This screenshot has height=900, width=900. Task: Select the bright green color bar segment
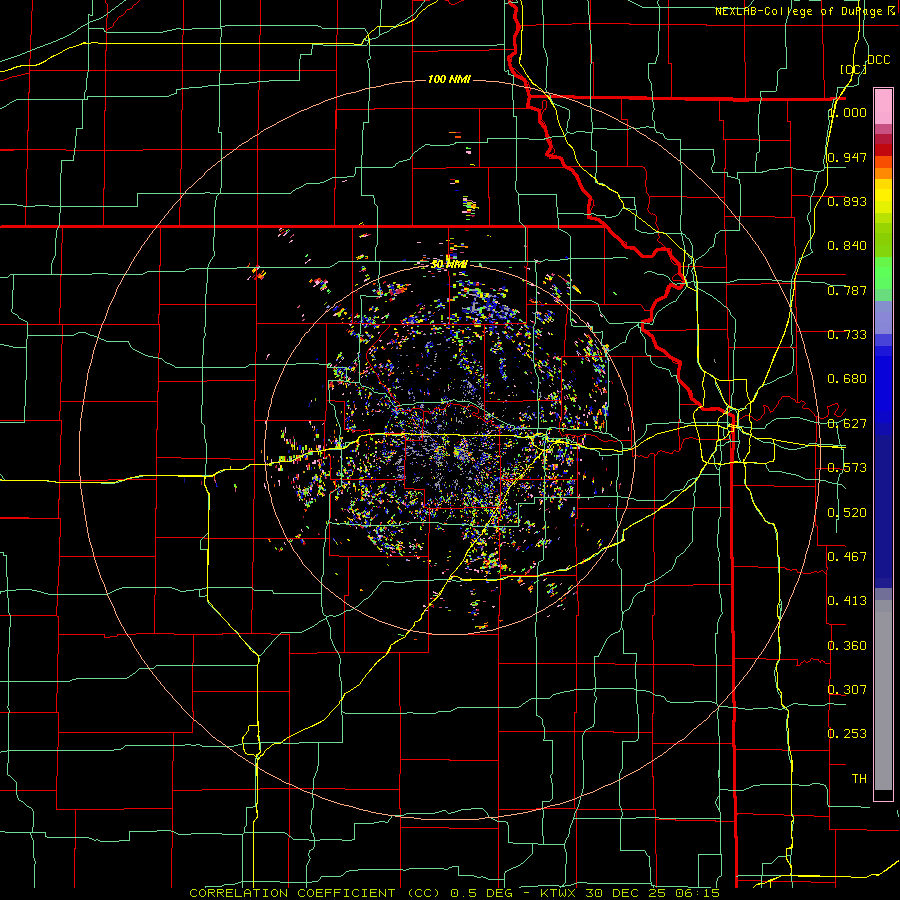883,273
